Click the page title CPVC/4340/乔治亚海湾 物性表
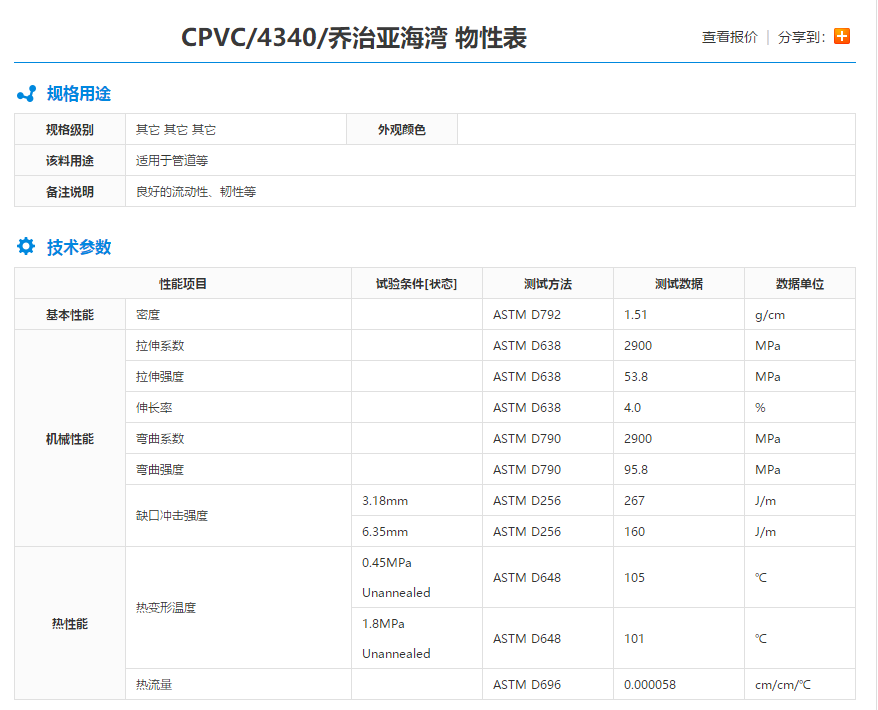 point(356,39)
